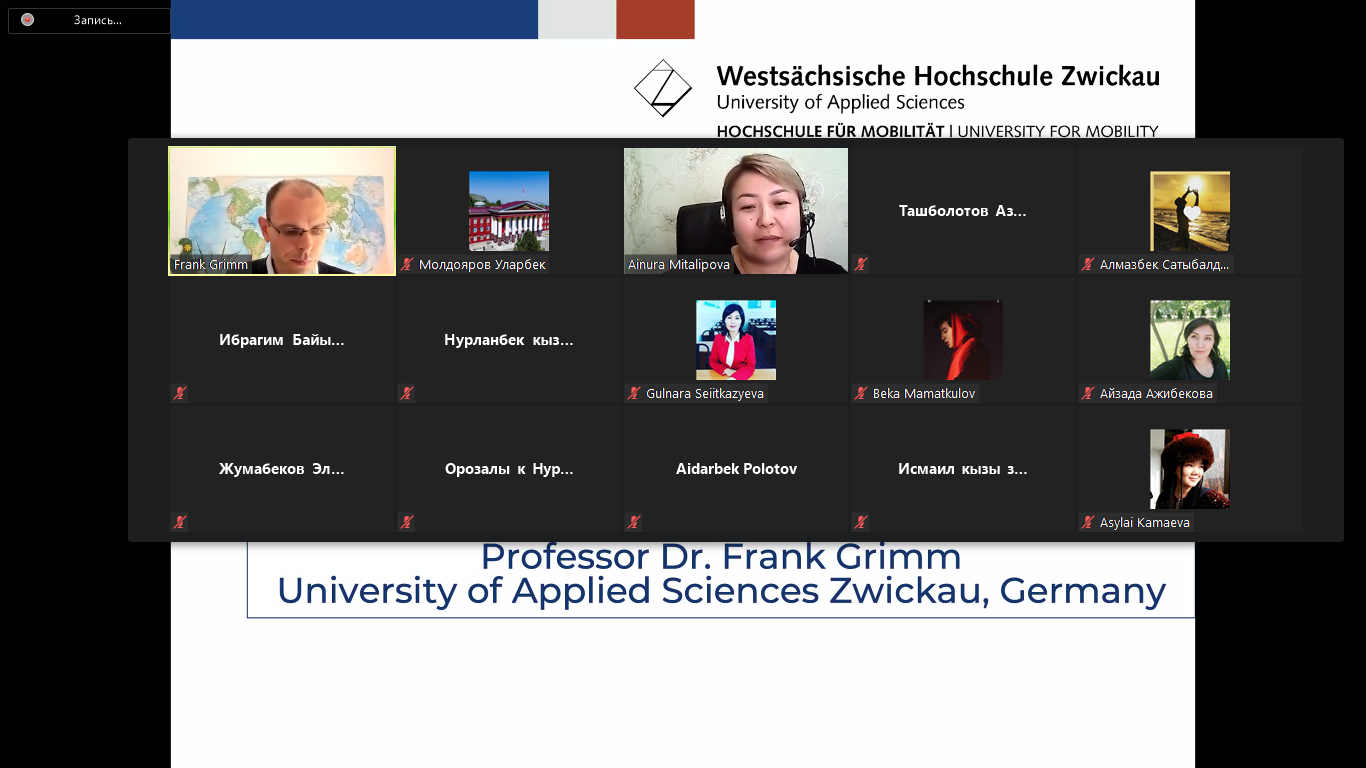Click 'University of Applied Sciences Zwickau, Germany' line
Screen dimensions: 1366x768
[721, 591]
